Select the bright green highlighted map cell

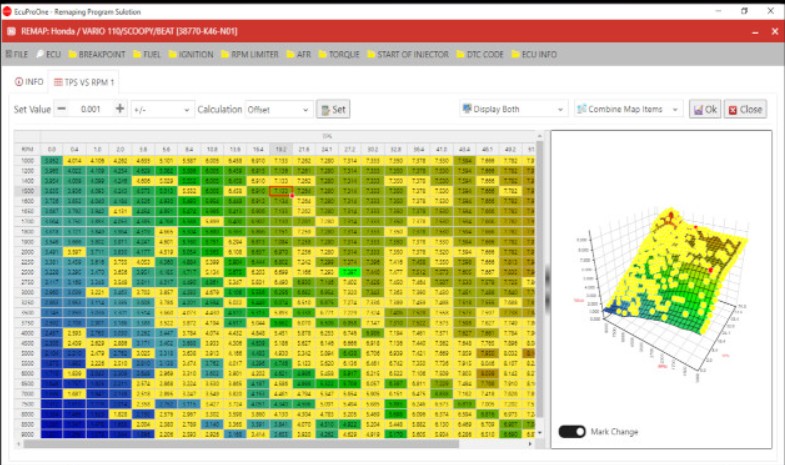(x=349, y=272)
